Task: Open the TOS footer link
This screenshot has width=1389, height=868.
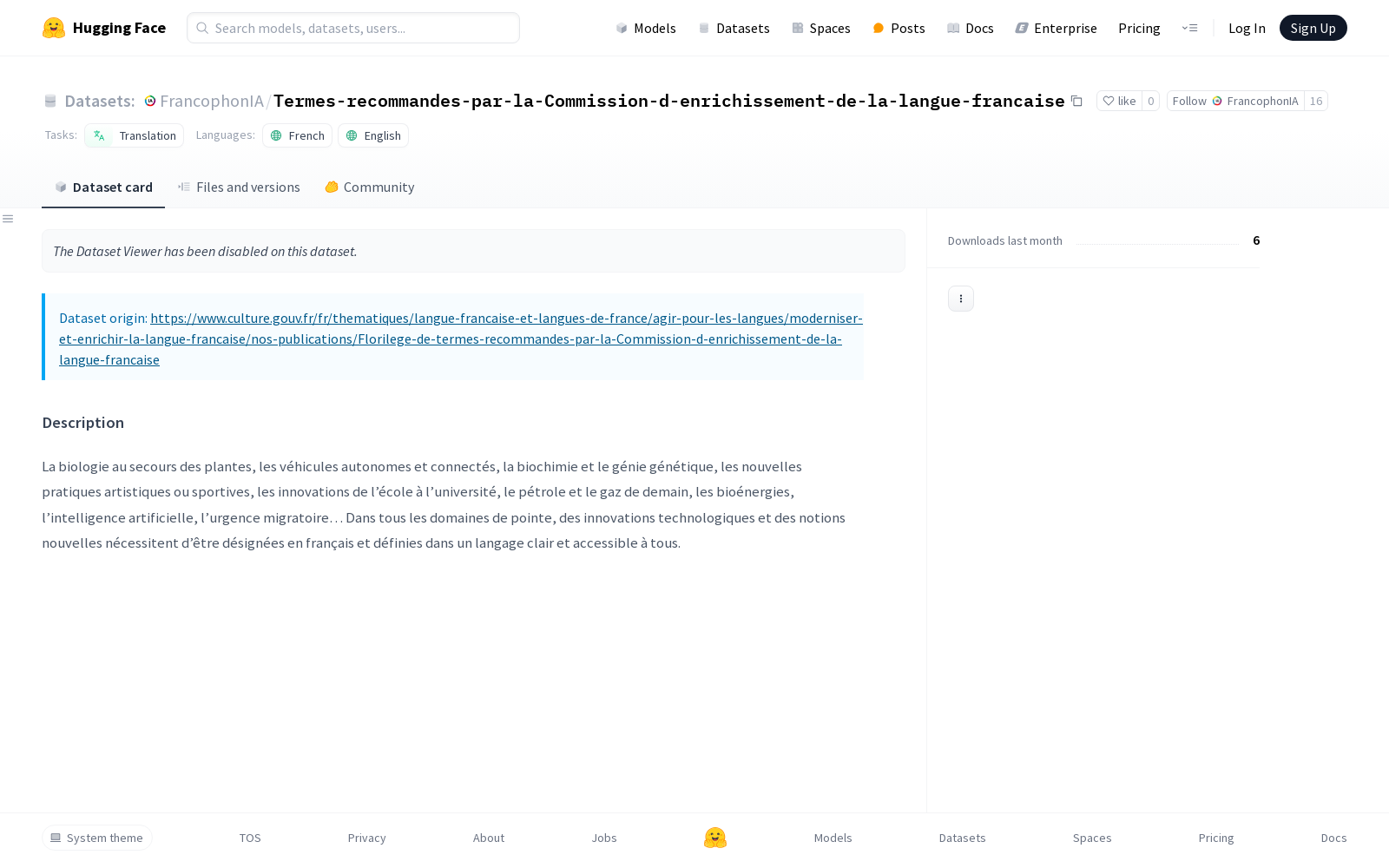Action: (250, 838)
